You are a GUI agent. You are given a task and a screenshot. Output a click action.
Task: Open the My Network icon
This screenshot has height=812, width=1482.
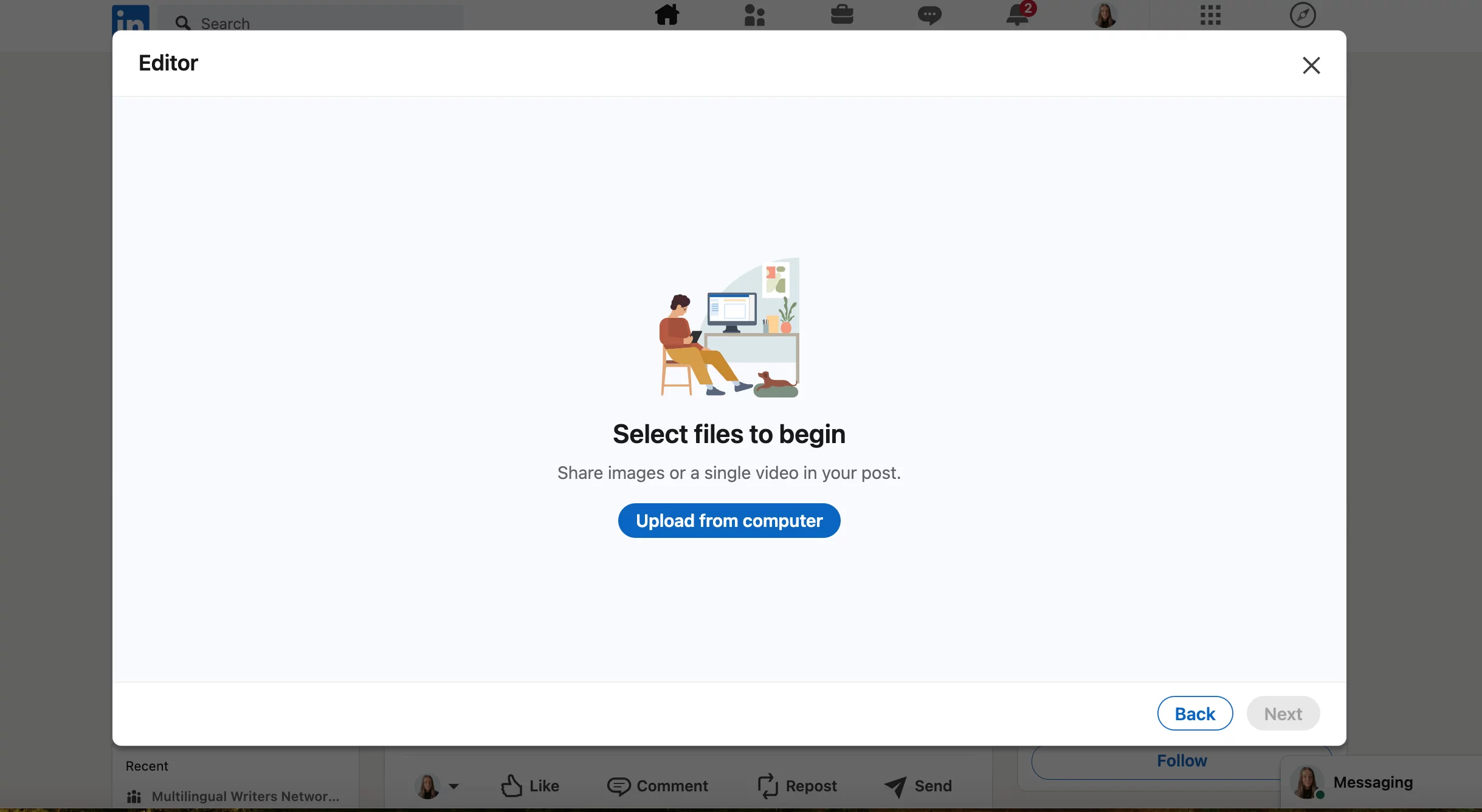coord(755,14)
